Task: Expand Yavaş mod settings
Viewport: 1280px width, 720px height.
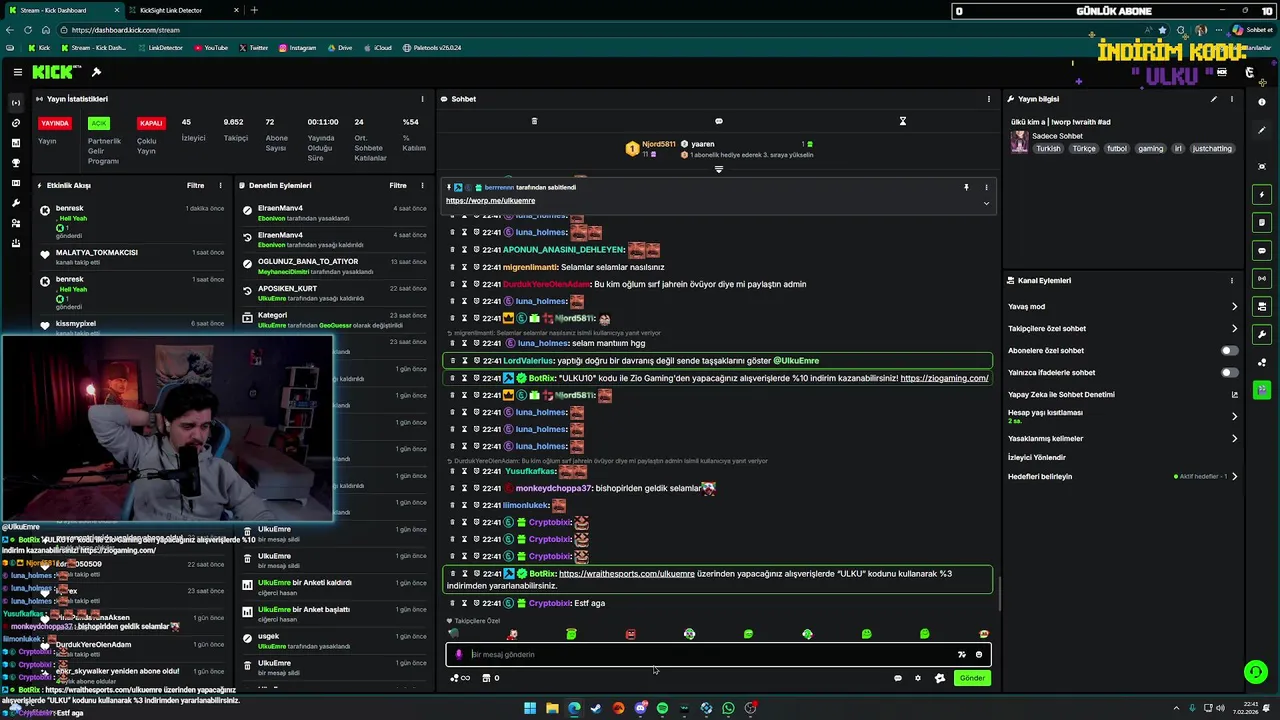Action: pos(1123,307)
